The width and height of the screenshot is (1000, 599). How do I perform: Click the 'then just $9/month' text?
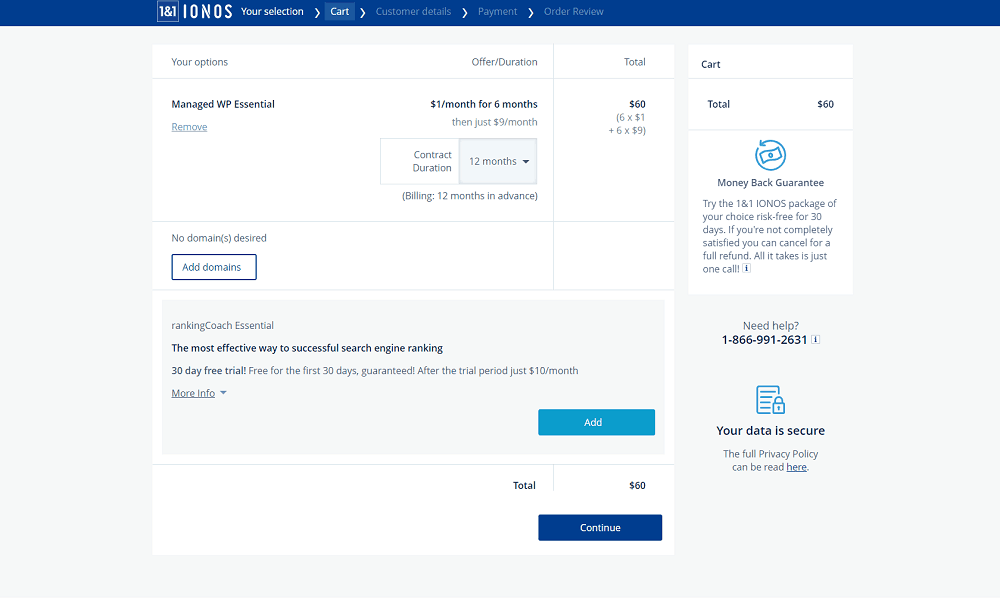pyautogui.click(x=495, y=122)
